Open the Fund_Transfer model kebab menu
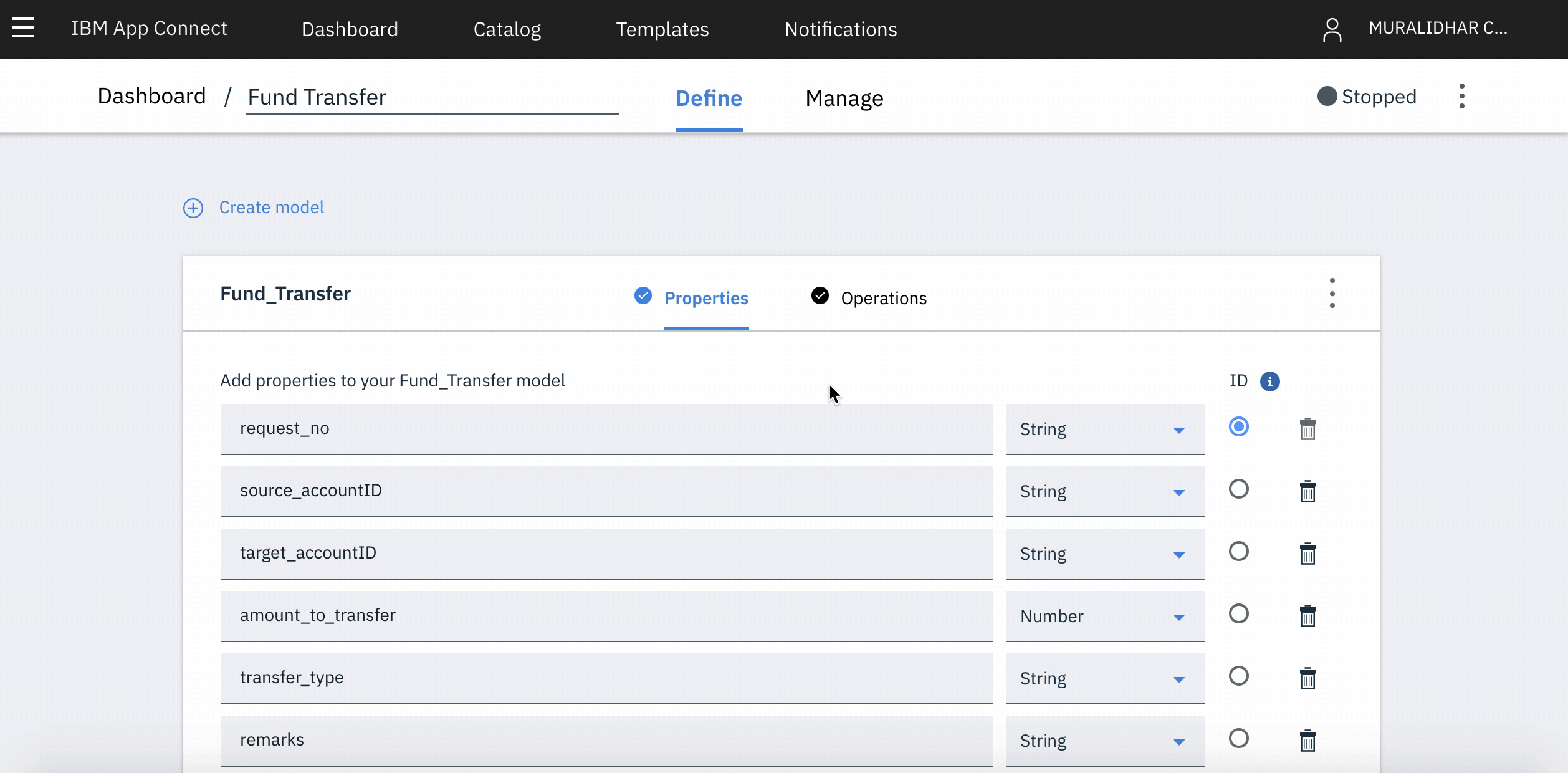The height and width of the screenshot is (773, 1568). coord(1332,293)
